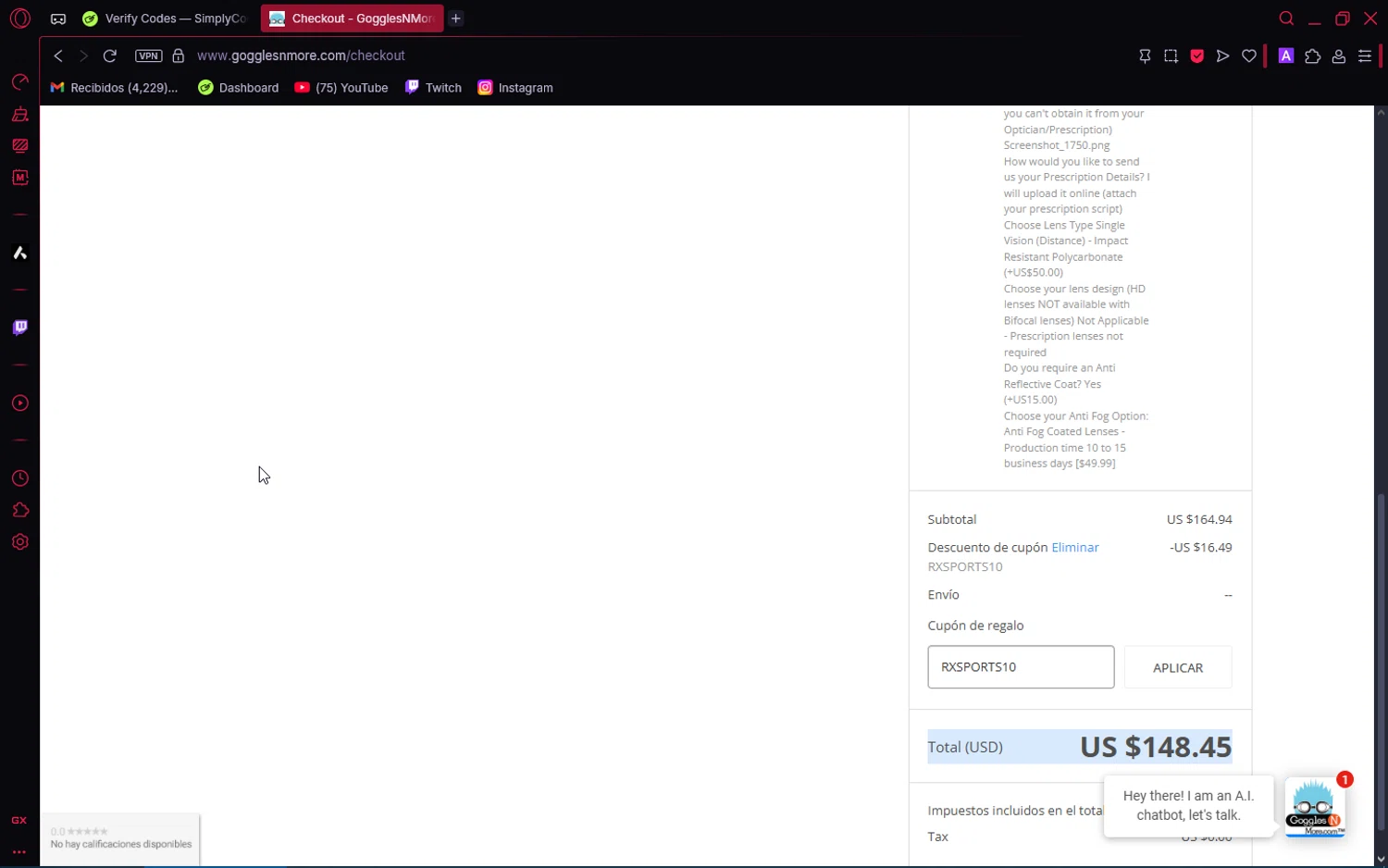Open GX Cleaner sidebar icon
The width and height of the screenshot is (1388, 868).
pos(19,115)
